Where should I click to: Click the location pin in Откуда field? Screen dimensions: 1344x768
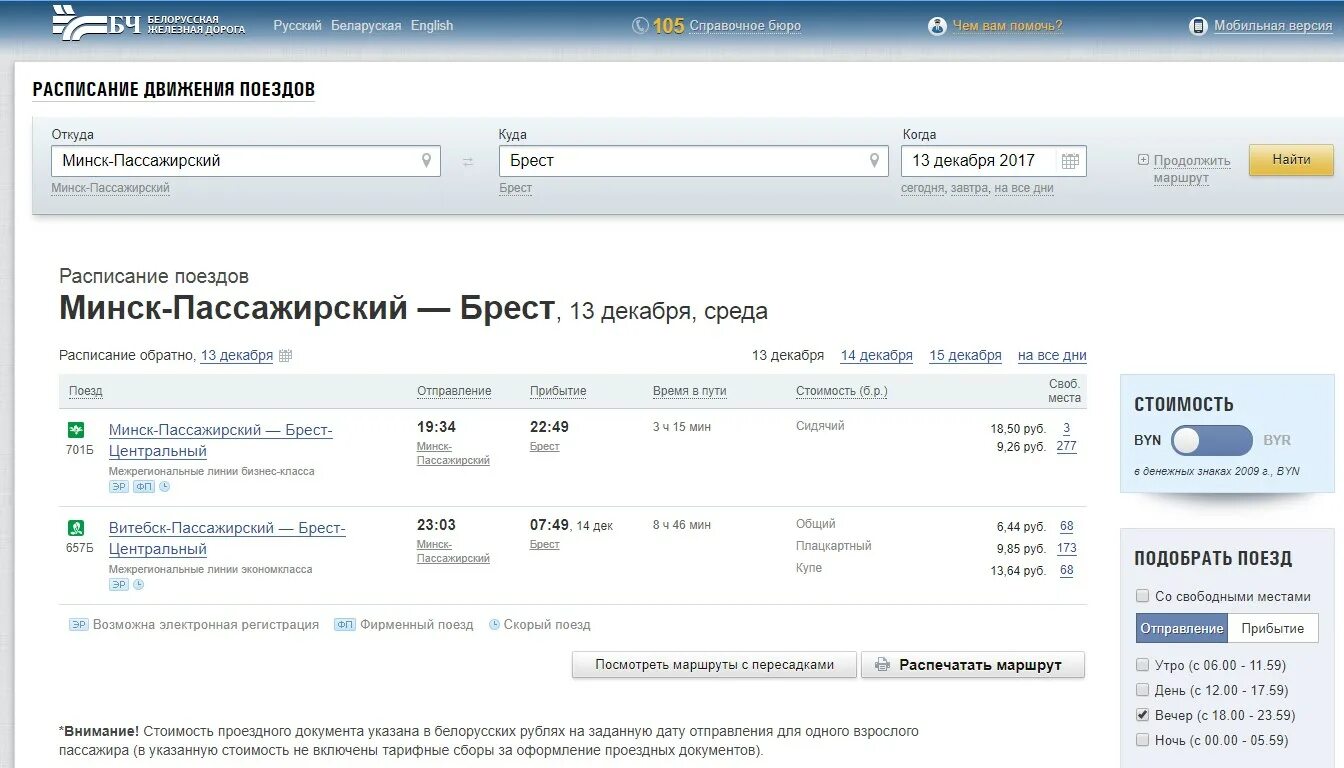pyautogui.click(x=426, y=160)
